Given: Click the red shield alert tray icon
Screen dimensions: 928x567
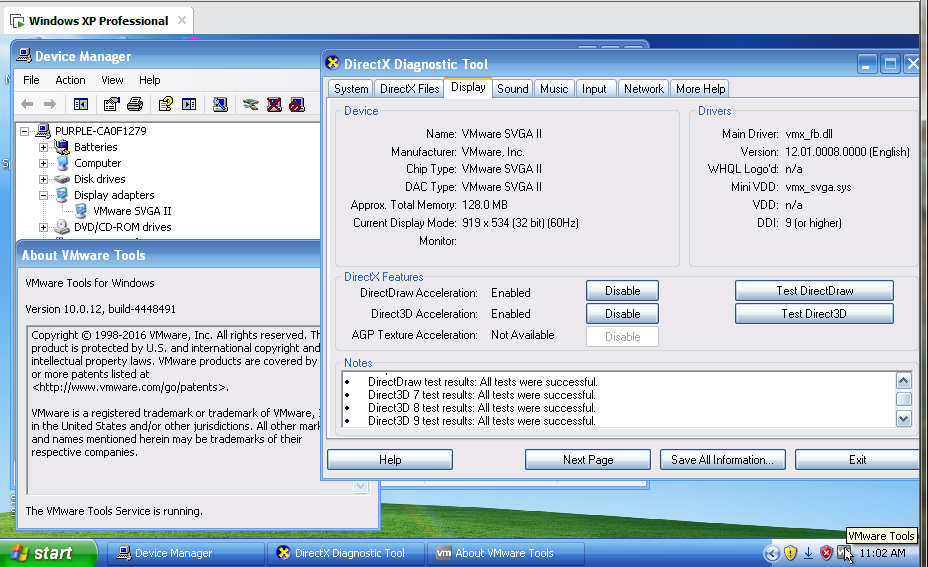Looking at the screenshot, I should click(826, 553).
